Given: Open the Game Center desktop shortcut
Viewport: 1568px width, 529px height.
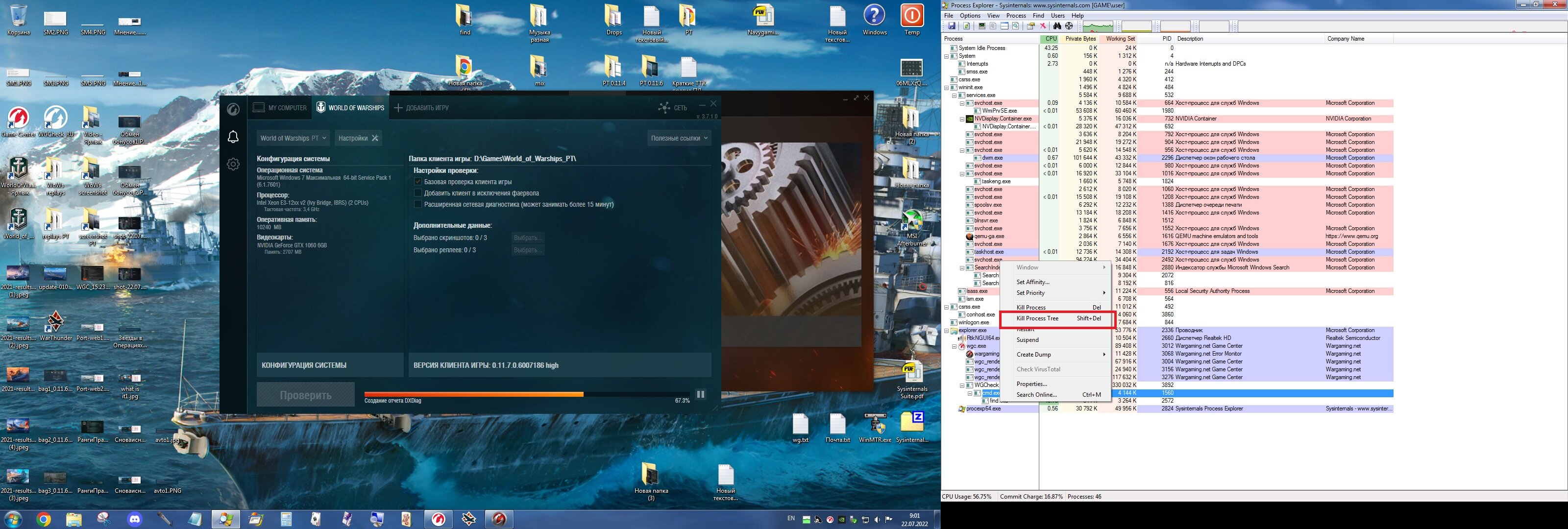Looking at the screenshot, I should [18, 121].
